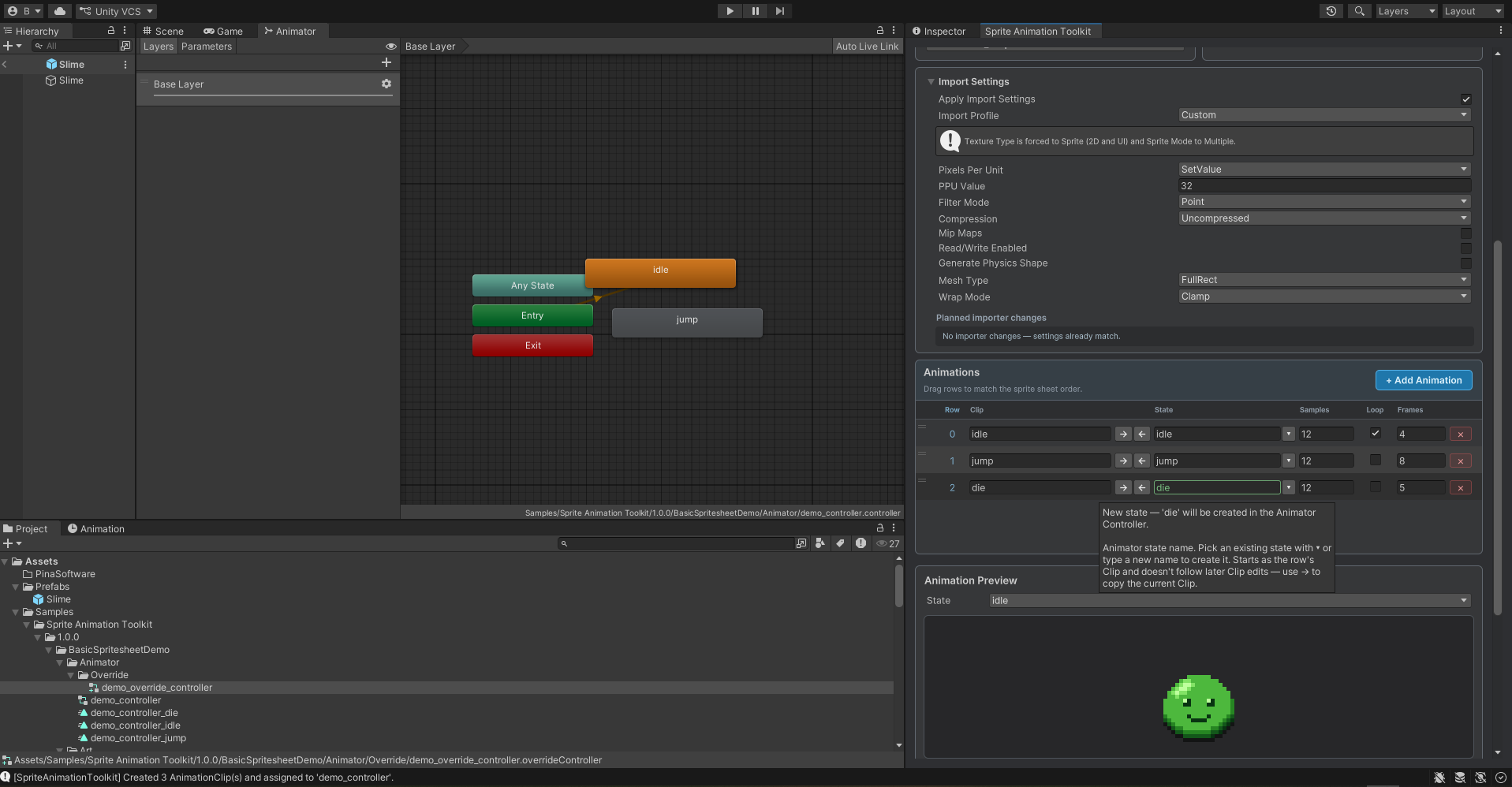
Task: Toggle the Hierarchy panel lock icon
Action: point(111,31)
